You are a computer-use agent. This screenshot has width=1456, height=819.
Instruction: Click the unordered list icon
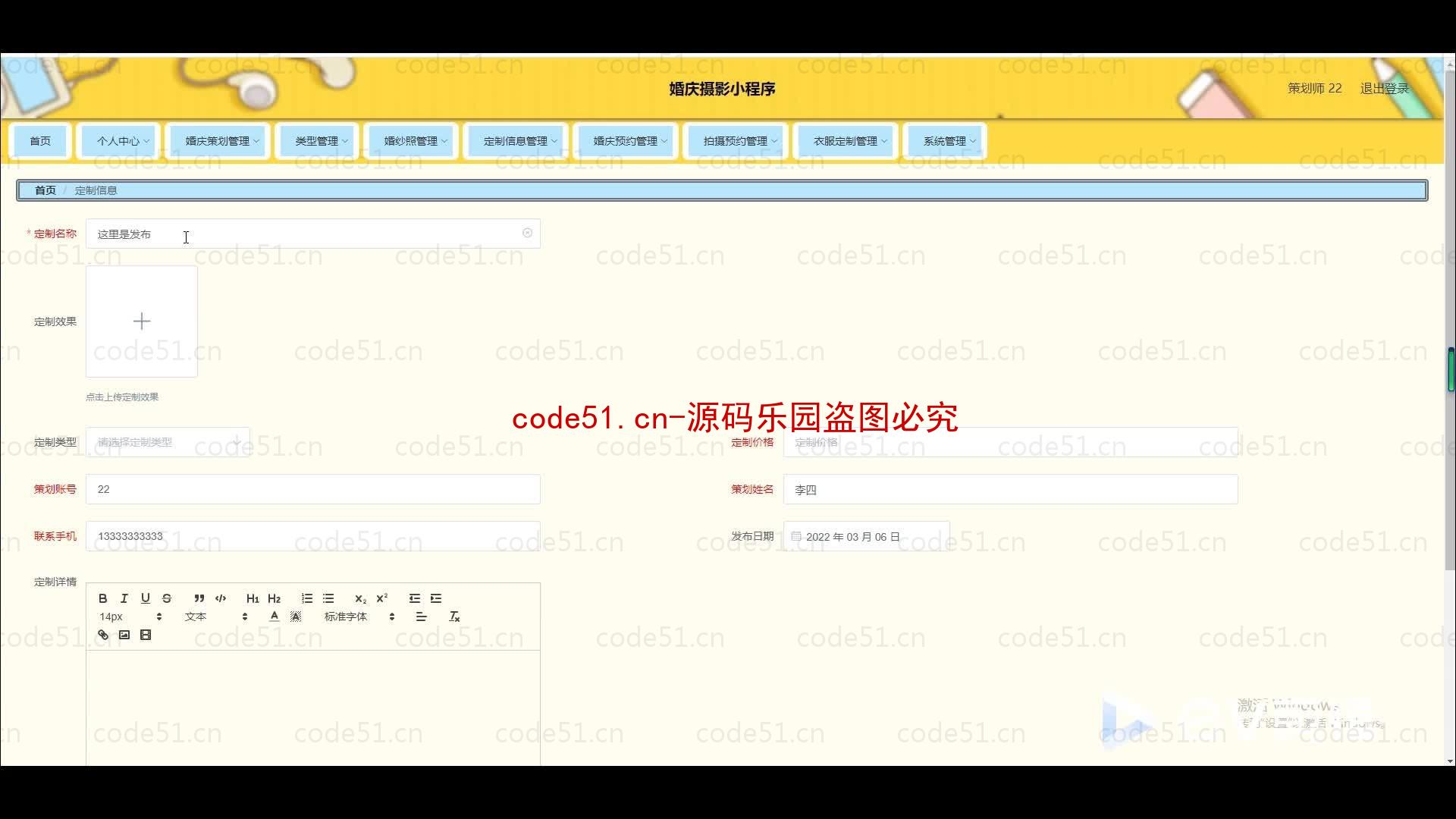click(328, 598)
